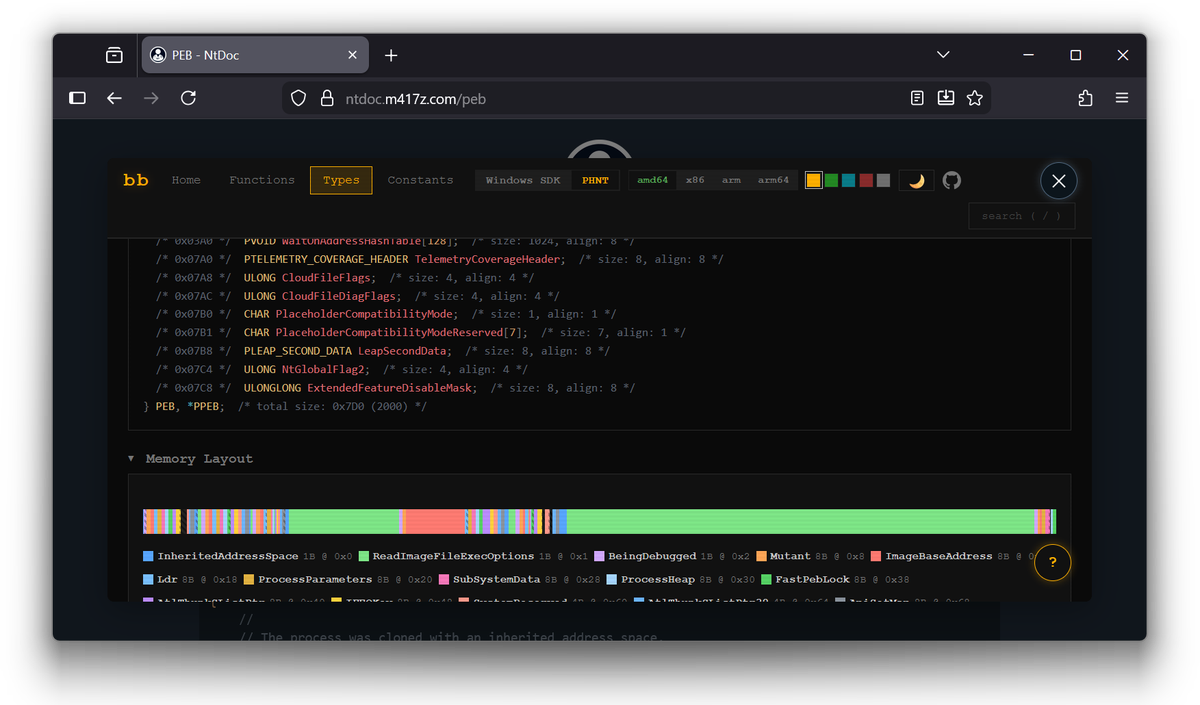Pick the green theme color swatch
Image resolution: width=1200 pixels, height=705 pixels.
pyautogui.click(x=831, y=181)
